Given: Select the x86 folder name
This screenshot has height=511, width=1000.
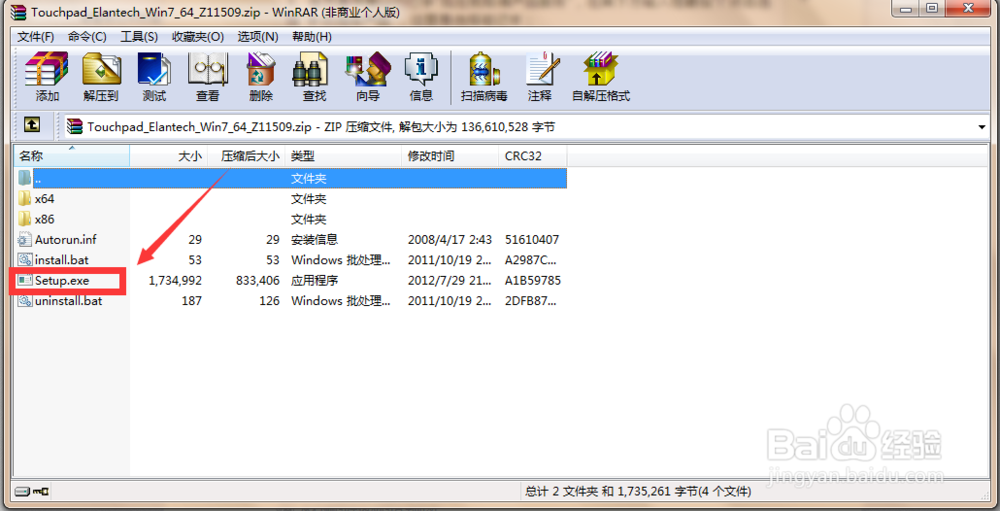Looking at the screenshot, I should click(45, 219).
